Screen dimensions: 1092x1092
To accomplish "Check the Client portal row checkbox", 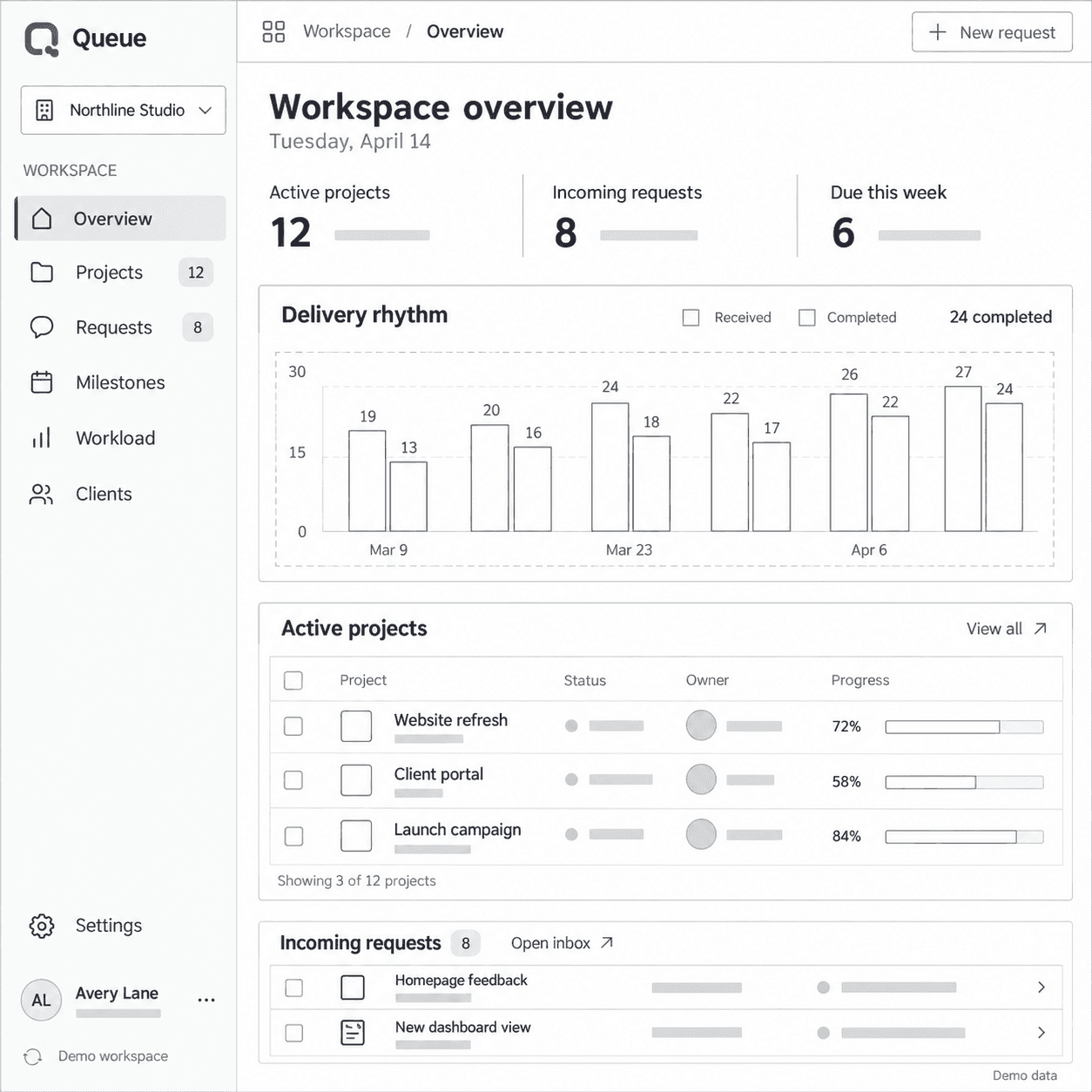I will point(293,780).
